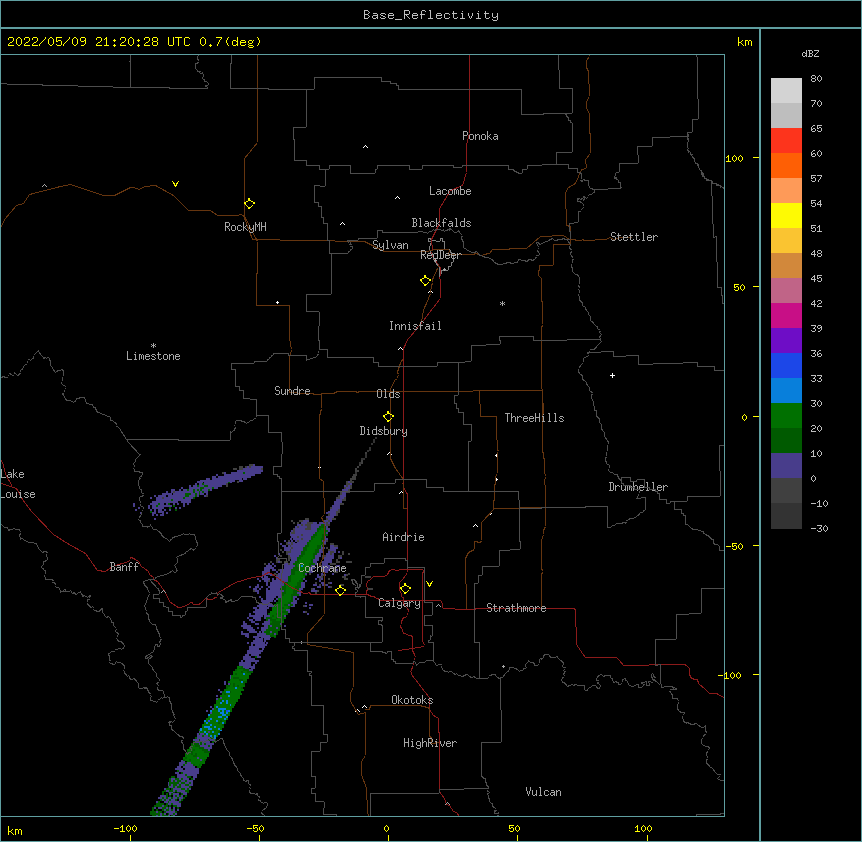Click the Base_Reflectivity title text

point(431,15)
